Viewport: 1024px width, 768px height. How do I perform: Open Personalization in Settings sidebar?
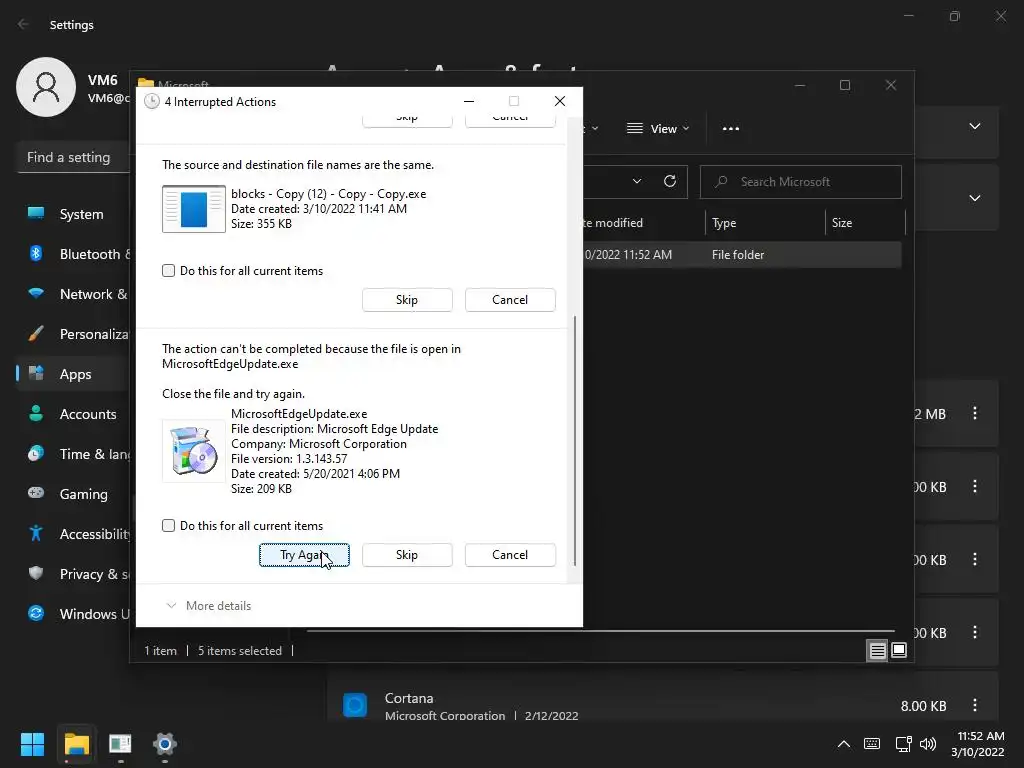tap(73, 334)
